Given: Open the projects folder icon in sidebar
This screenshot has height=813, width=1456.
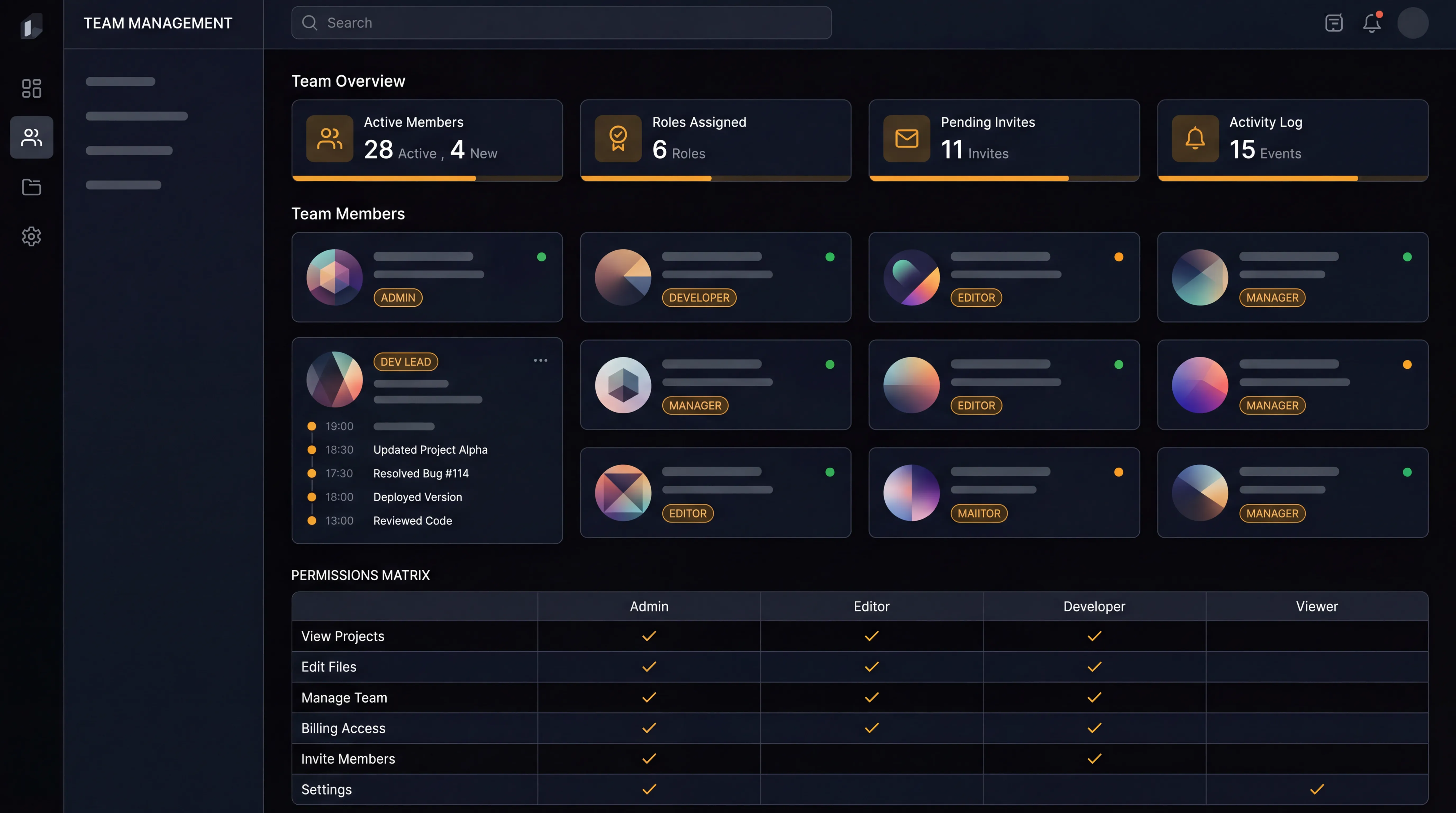Looking at the screenshot, I should click(x=31, y=187).
